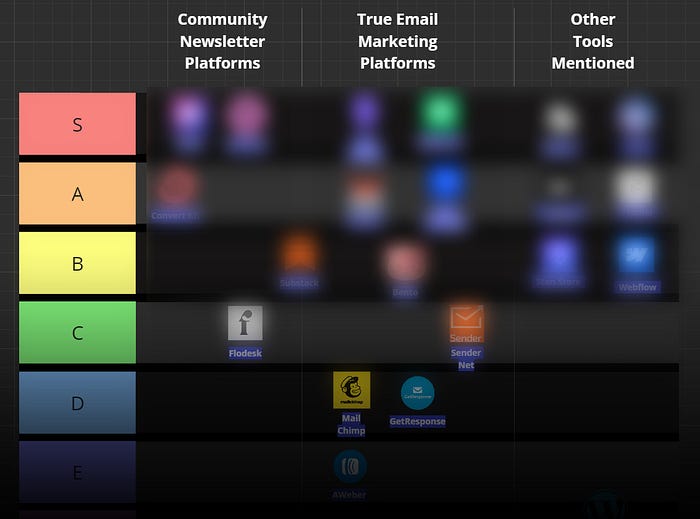The height and width of the screenshot is (519, 700).
Task: Open the Substack label link
Action: point(299,283)
